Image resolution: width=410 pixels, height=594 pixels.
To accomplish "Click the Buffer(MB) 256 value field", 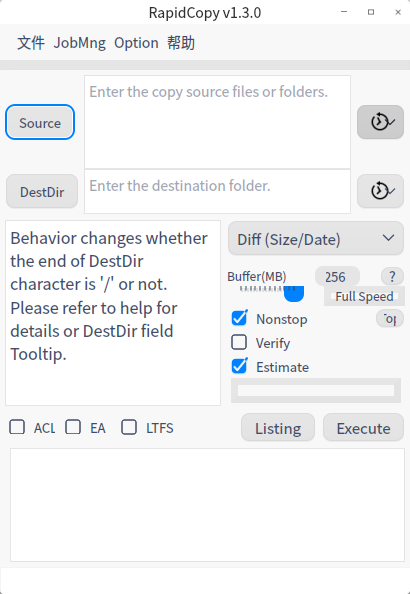I will pyautogui.click(x=337, y=277).
